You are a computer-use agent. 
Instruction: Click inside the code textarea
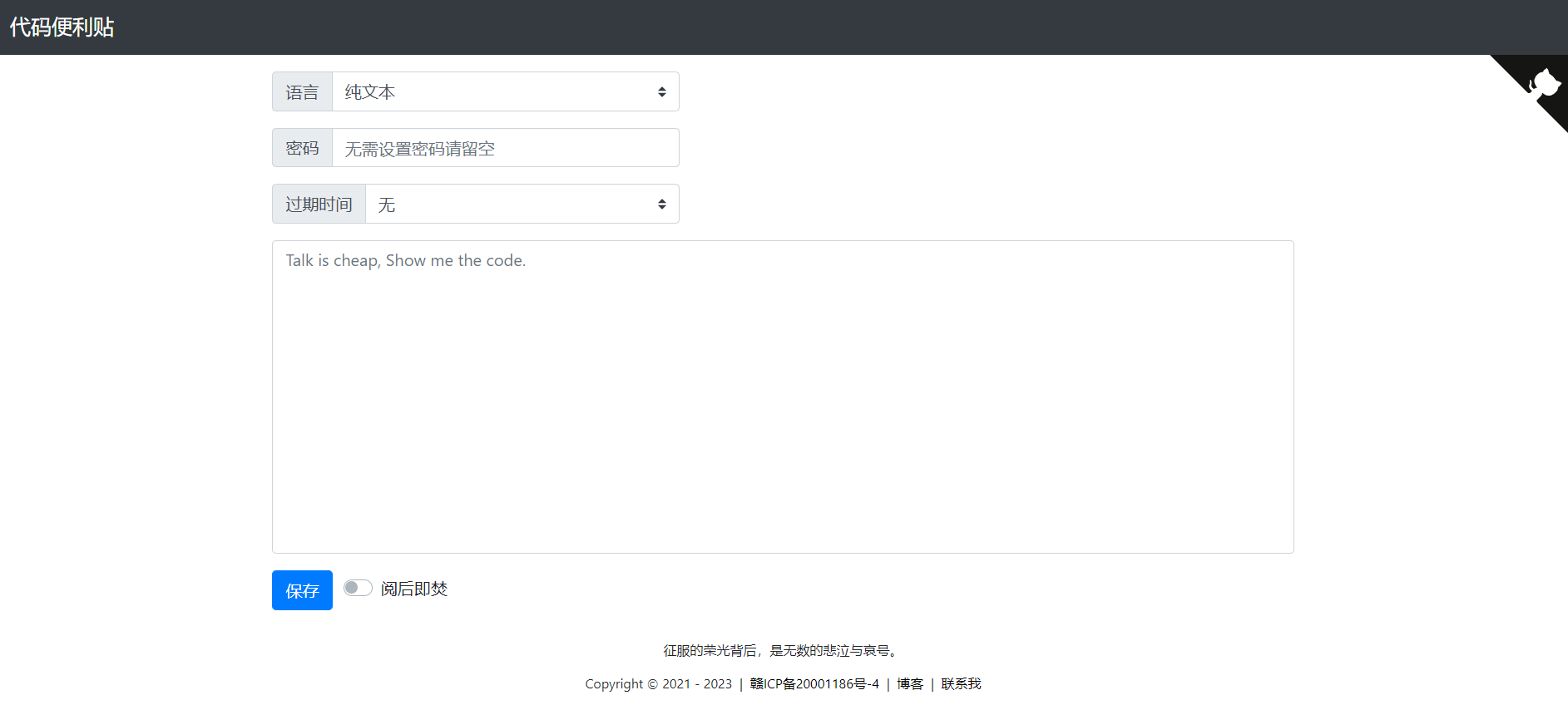[x=782, y=397]
